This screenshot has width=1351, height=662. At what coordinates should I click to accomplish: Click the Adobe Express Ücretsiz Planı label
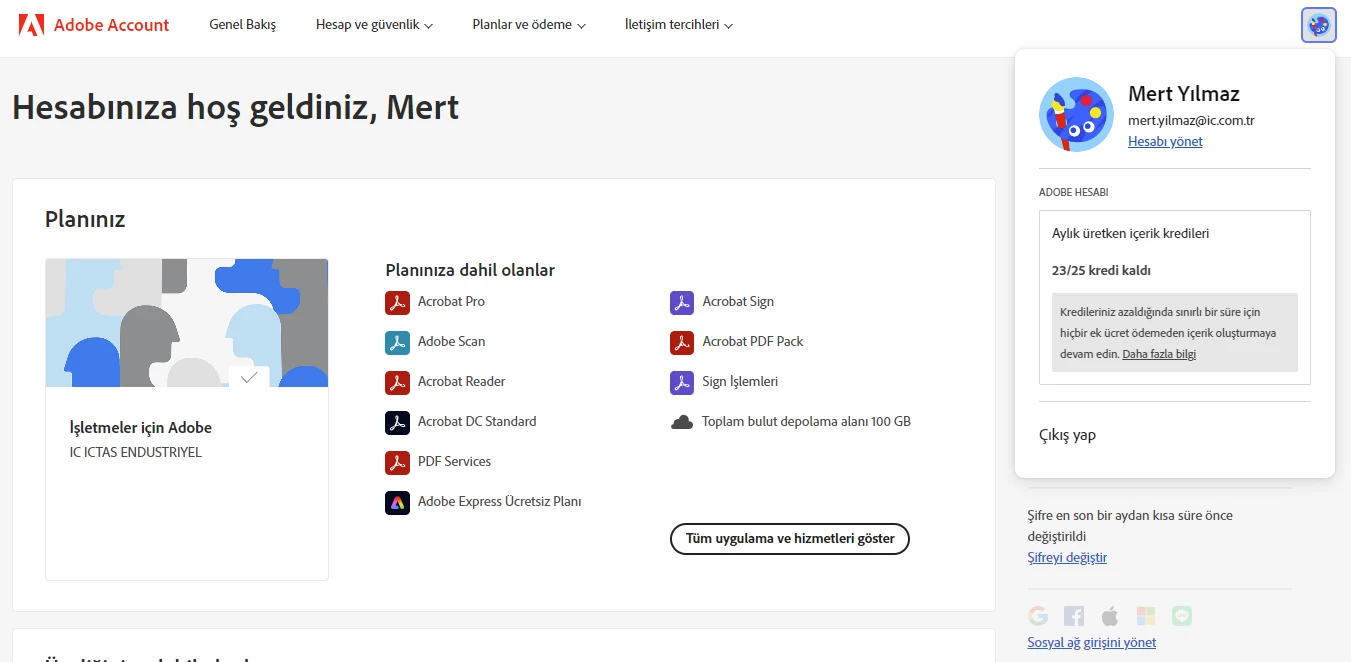pyautogui.click(x=499, y=502)
